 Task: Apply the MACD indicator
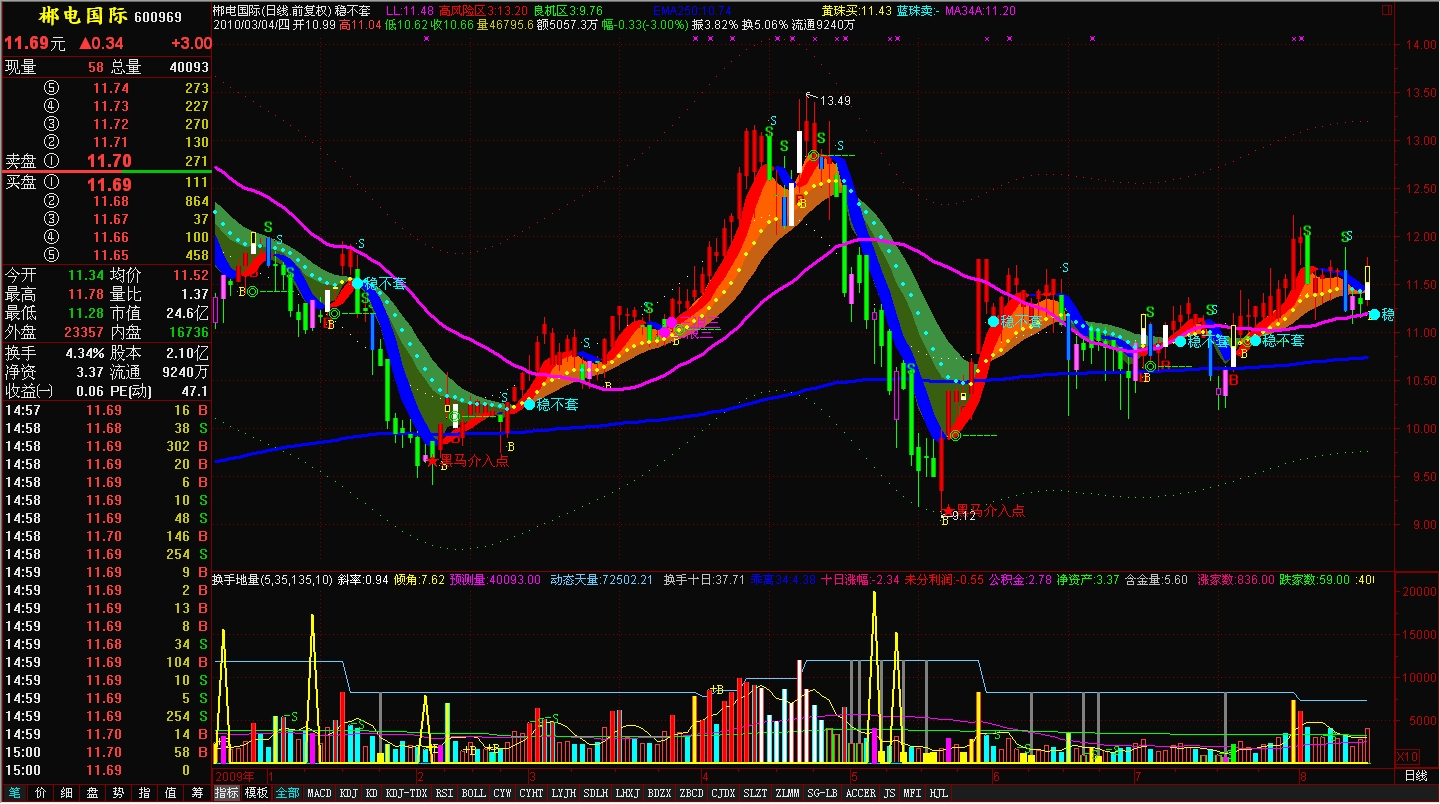[319, 793]
